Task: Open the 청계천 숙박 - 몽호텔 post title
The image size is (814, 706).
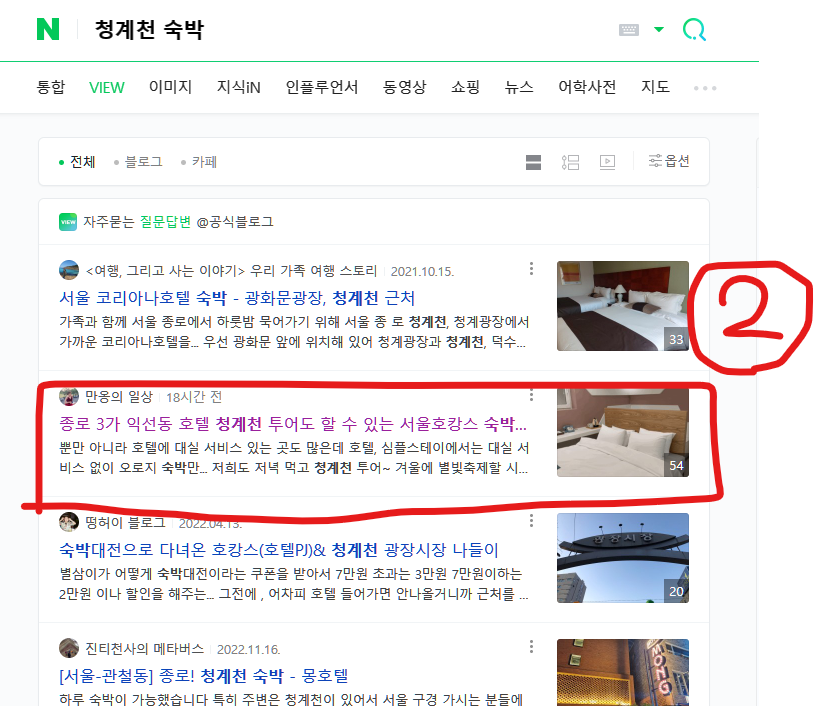Action: (x=204, y=676)
